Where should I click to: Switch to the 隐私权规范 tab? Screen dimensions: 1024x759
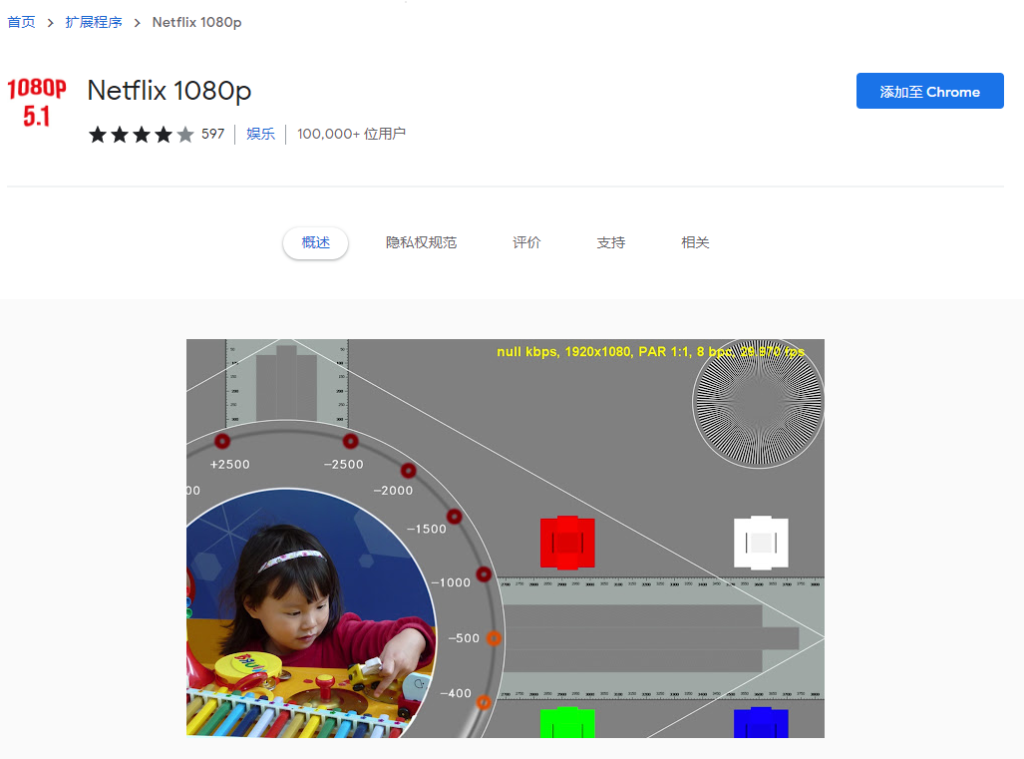421,242
